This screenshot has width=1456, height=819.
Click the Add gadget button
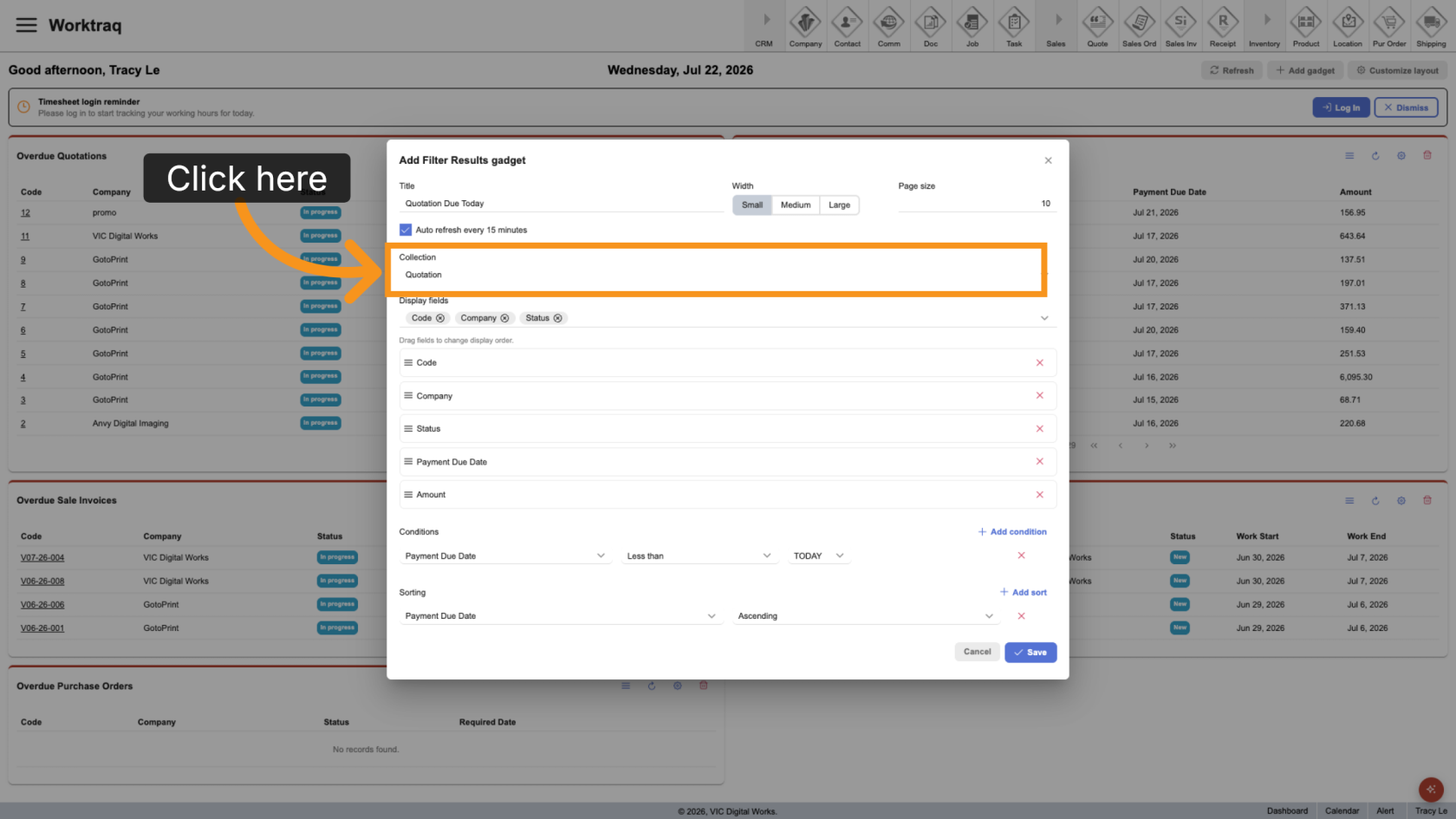pyautogui.click(x=1305, y=70)
